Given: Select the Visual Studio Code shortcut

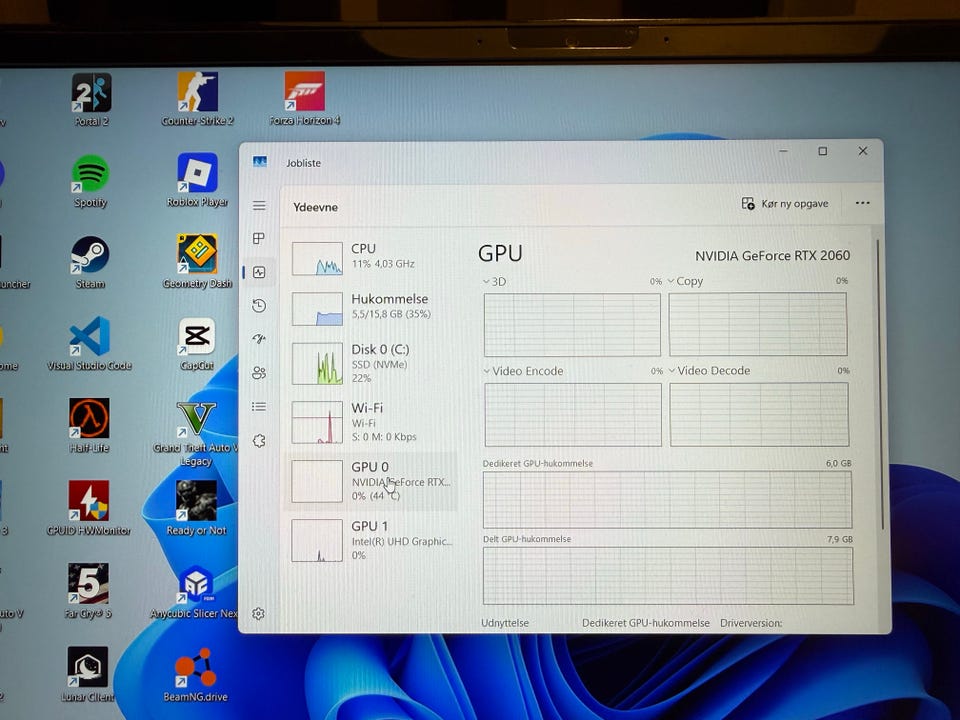Looking at the screenshot, I should (x=90, y=343).
